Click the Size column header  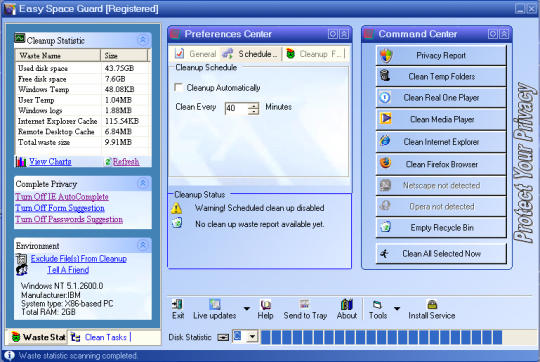click(124, 55)
